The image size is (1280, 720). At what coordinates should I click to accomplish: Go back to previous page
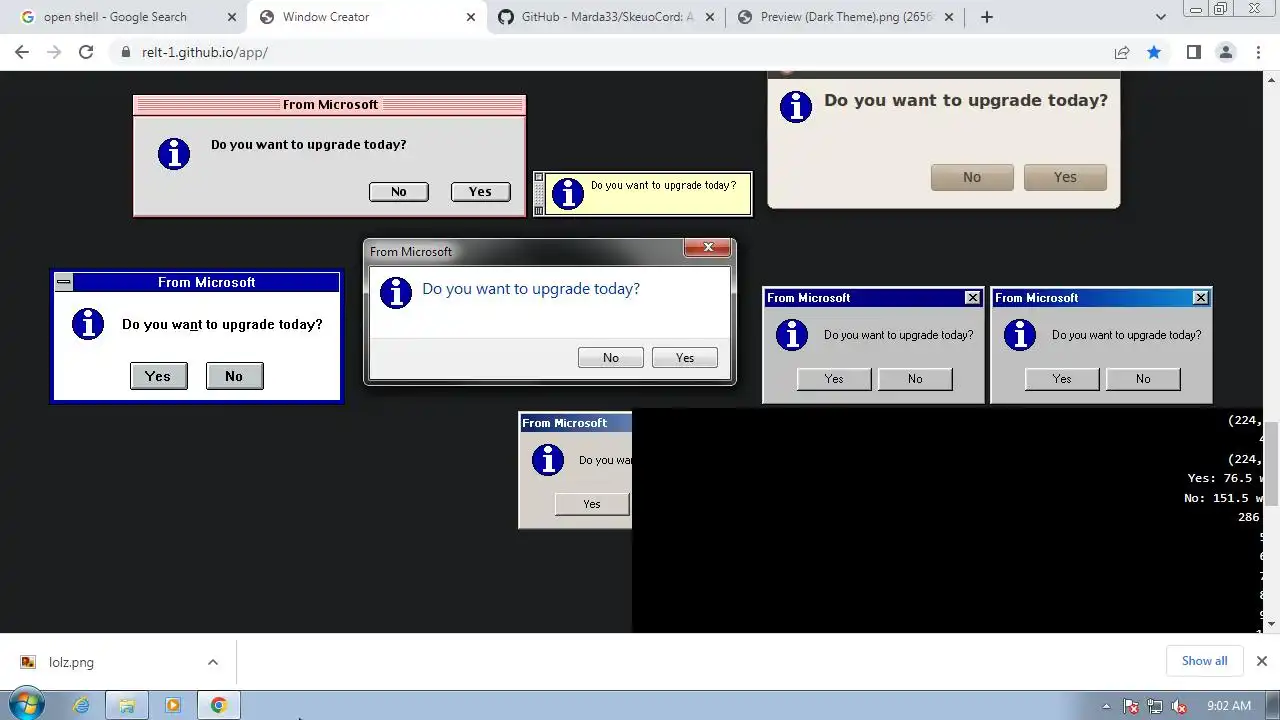point(22,52)
